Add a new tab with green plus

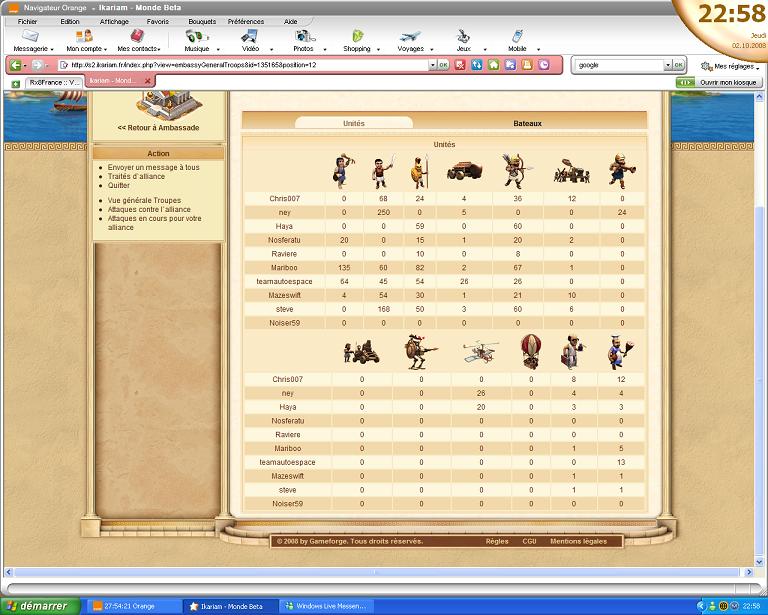tap(16, 84)
